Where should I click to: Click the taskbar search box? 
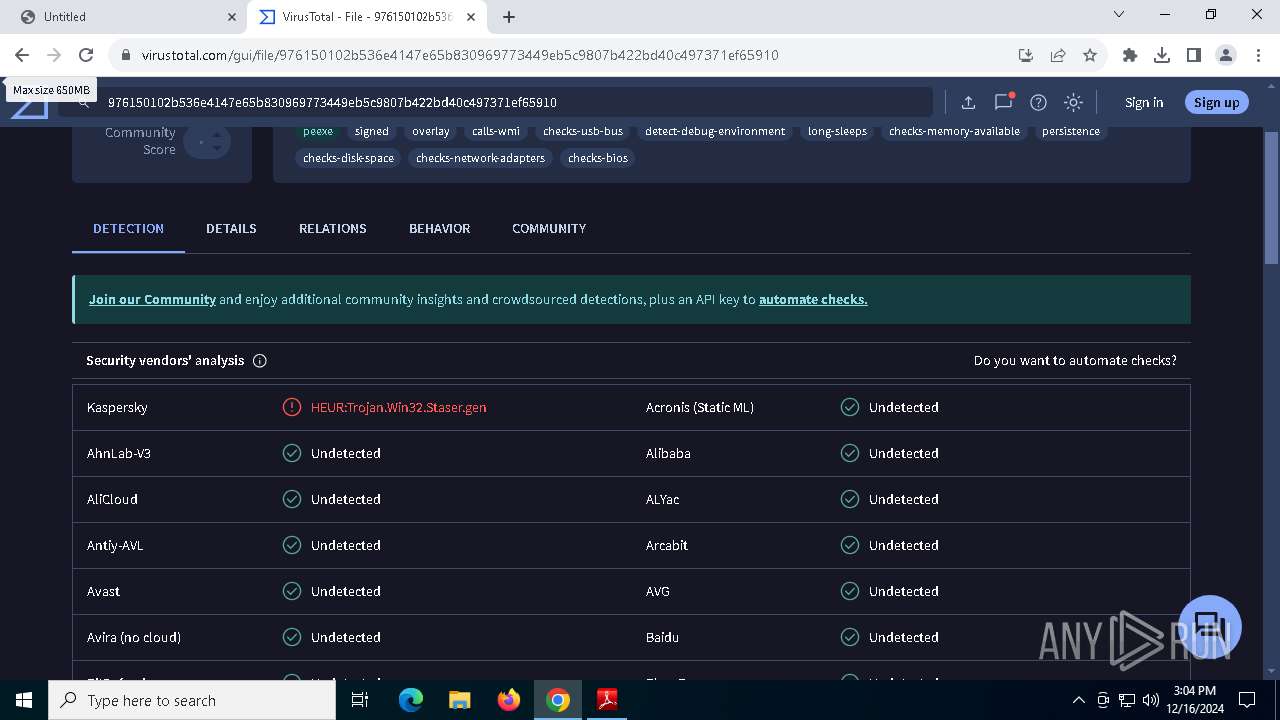tap(192, 700)
